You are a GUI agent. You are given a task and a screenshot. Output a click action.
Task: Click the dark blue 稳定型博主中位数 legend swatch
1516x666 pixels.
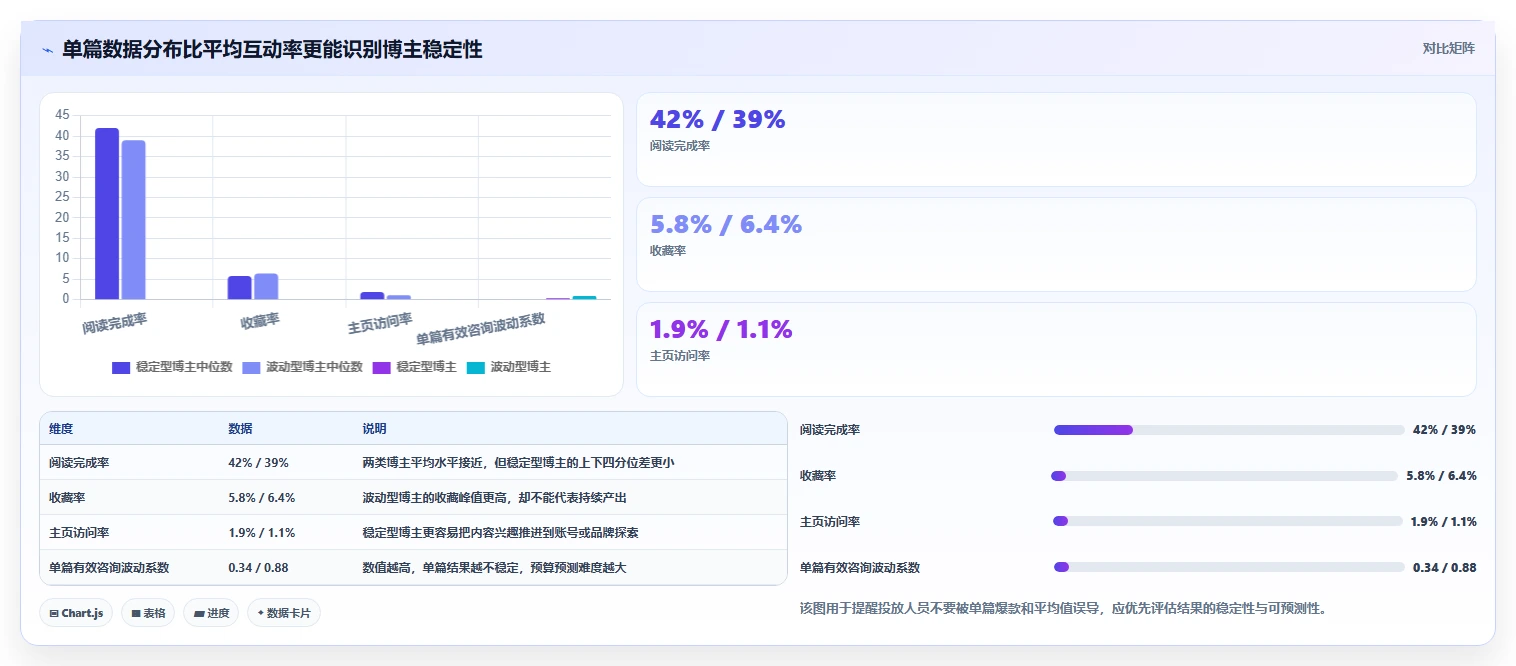coord(121,367)
